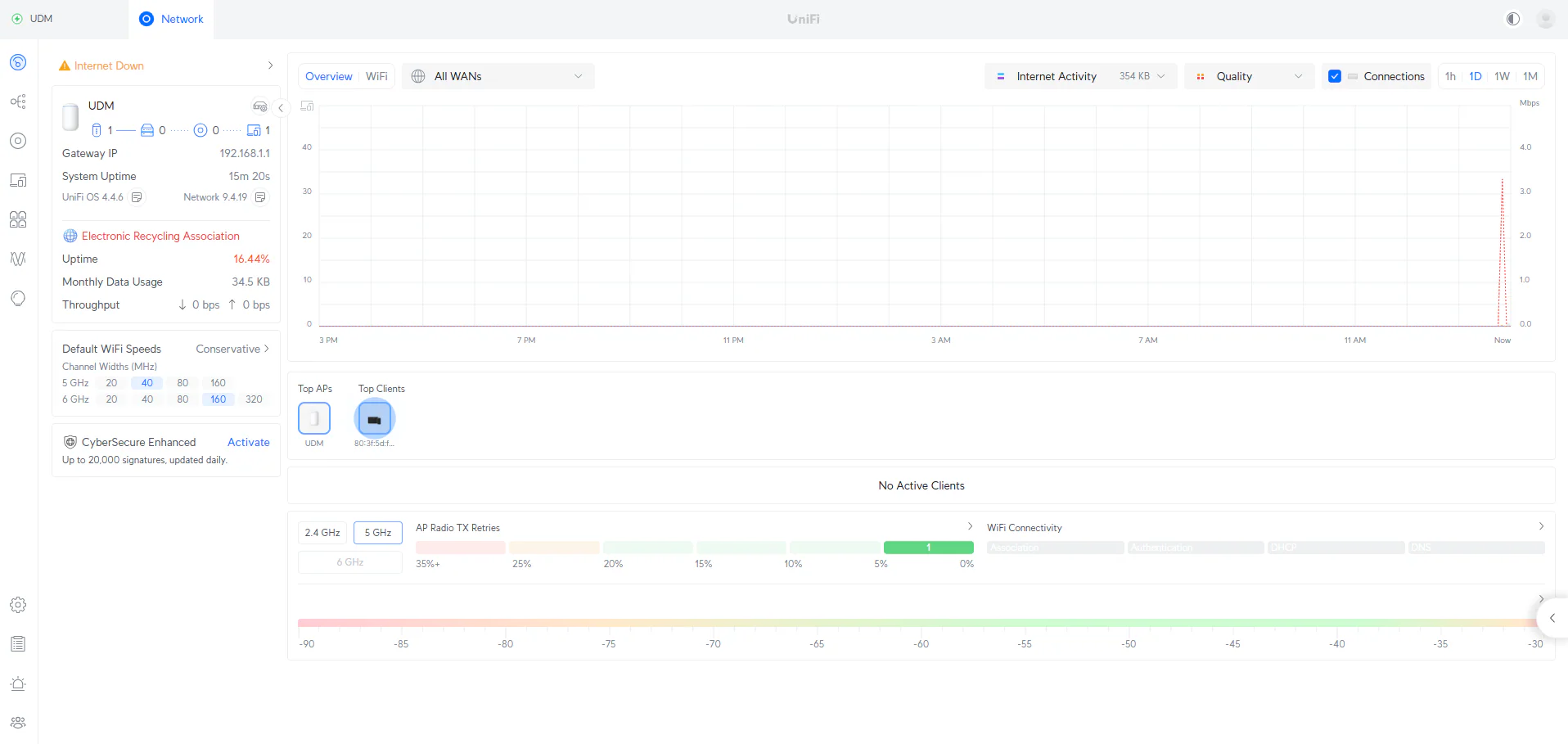Select 6 GHz channel width 320
Image resolution: width=1568 pixels, height=744 pixels.
tap(254, 399)
